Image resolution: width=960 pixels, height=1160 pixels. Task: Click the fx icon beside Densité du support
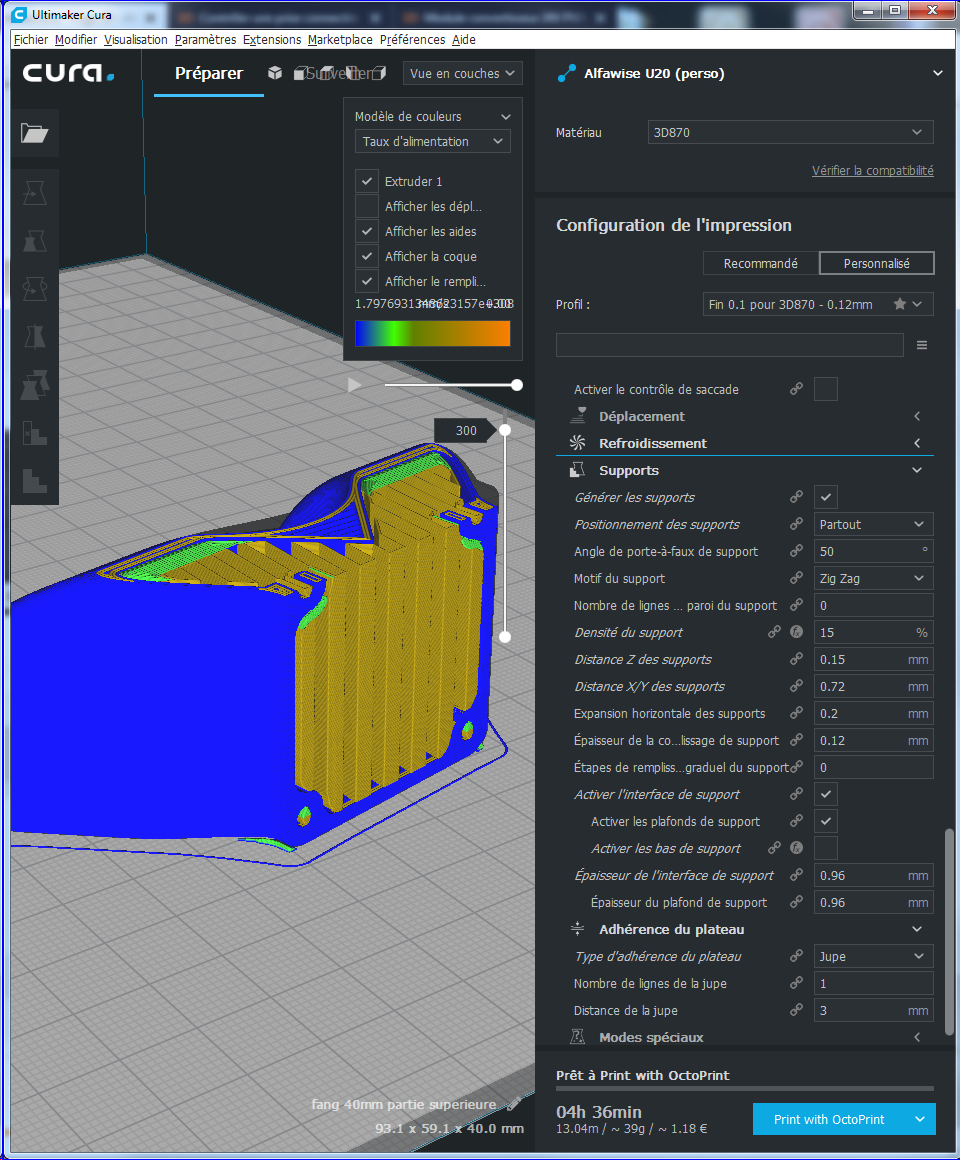coord(797,632)
